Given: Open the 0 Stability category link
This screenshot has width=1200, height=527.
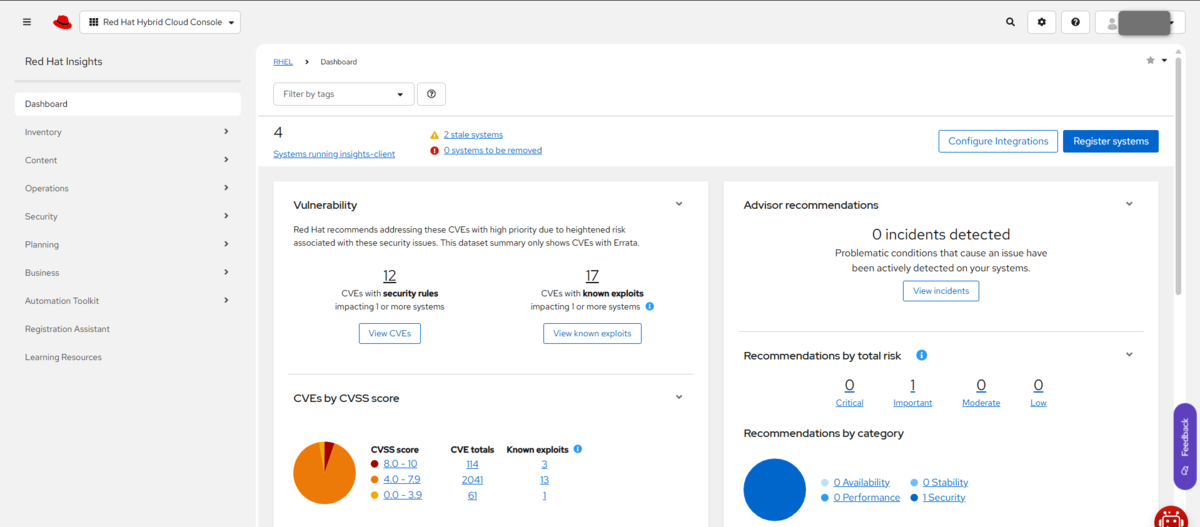Looking at the screenshot, I should 945,482.
